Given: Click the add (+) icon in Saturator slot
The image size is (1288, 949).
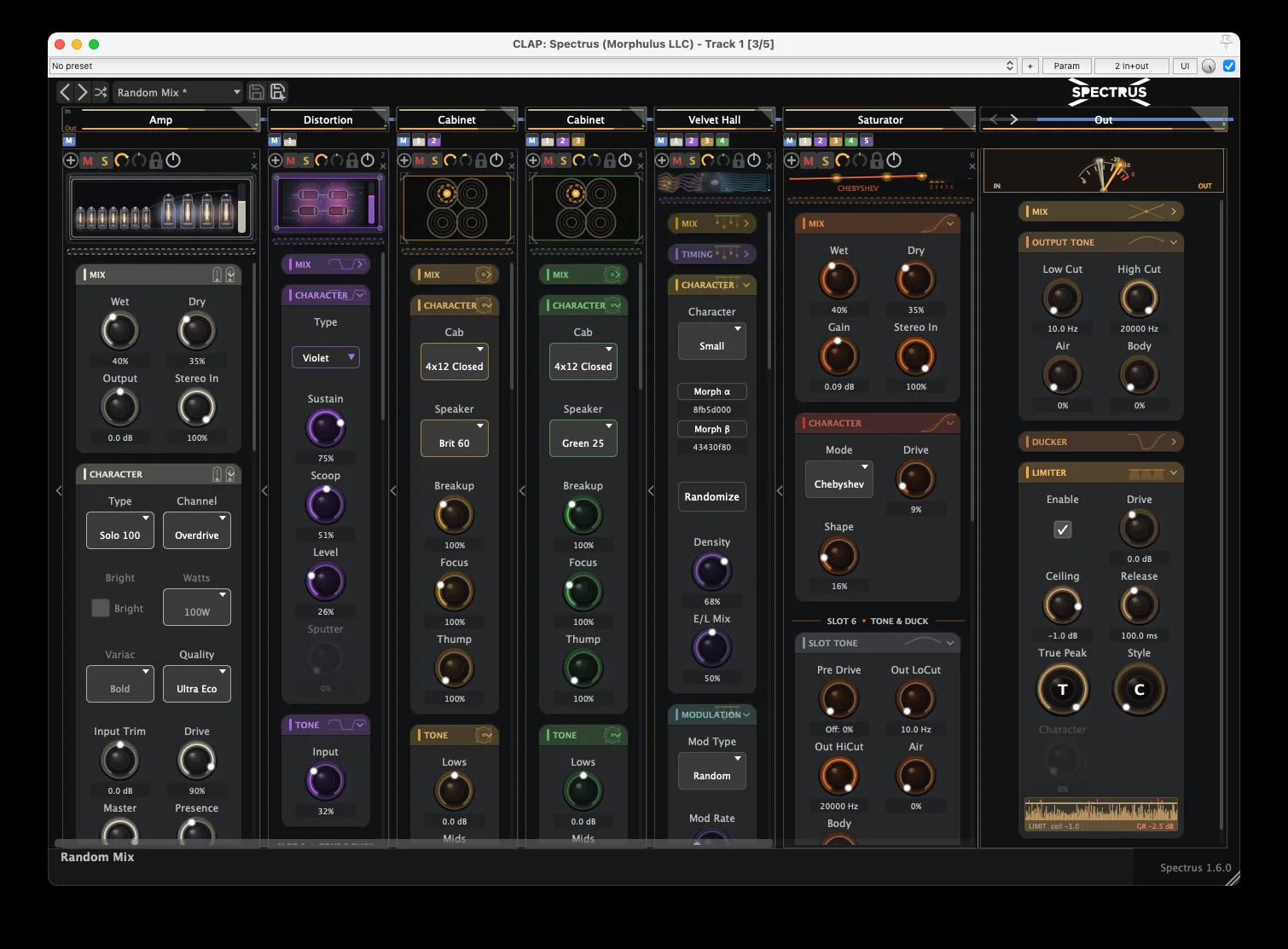Looking at the screenshot, I should tap(792, 160).
